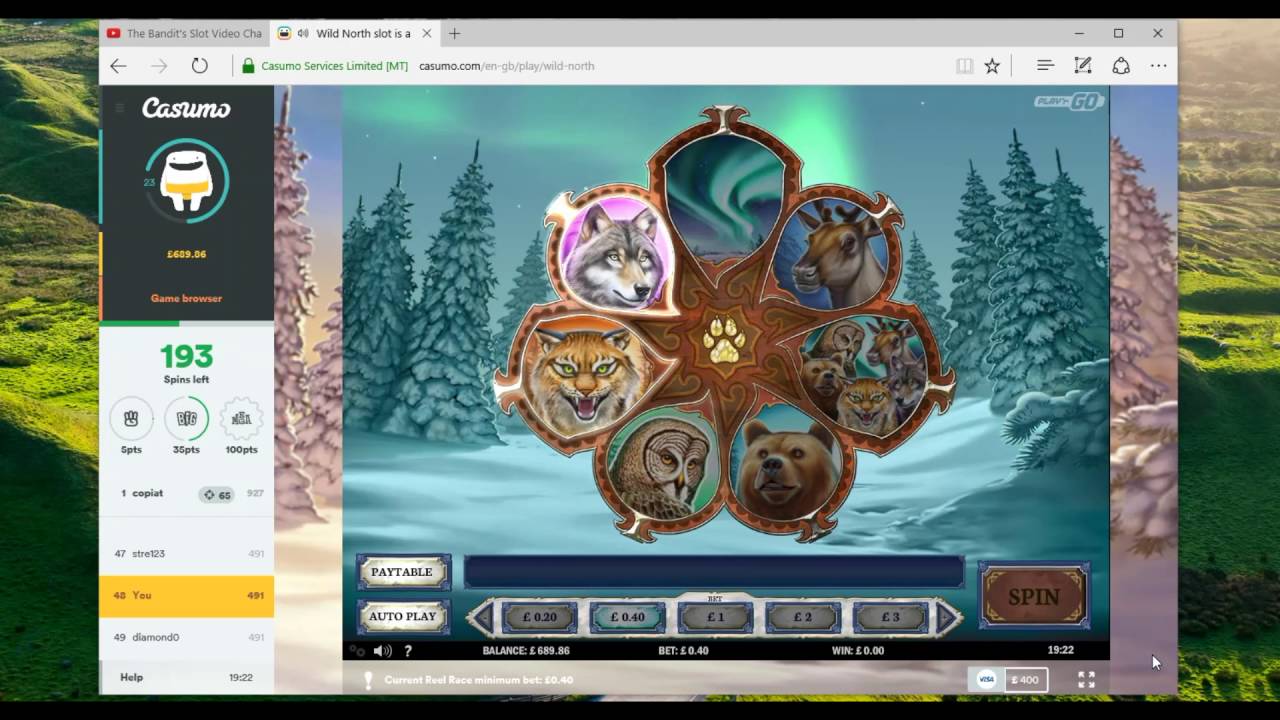Click the bear symbol
1280x720 pixels.
pyautogui.click(x=785, y=463)
